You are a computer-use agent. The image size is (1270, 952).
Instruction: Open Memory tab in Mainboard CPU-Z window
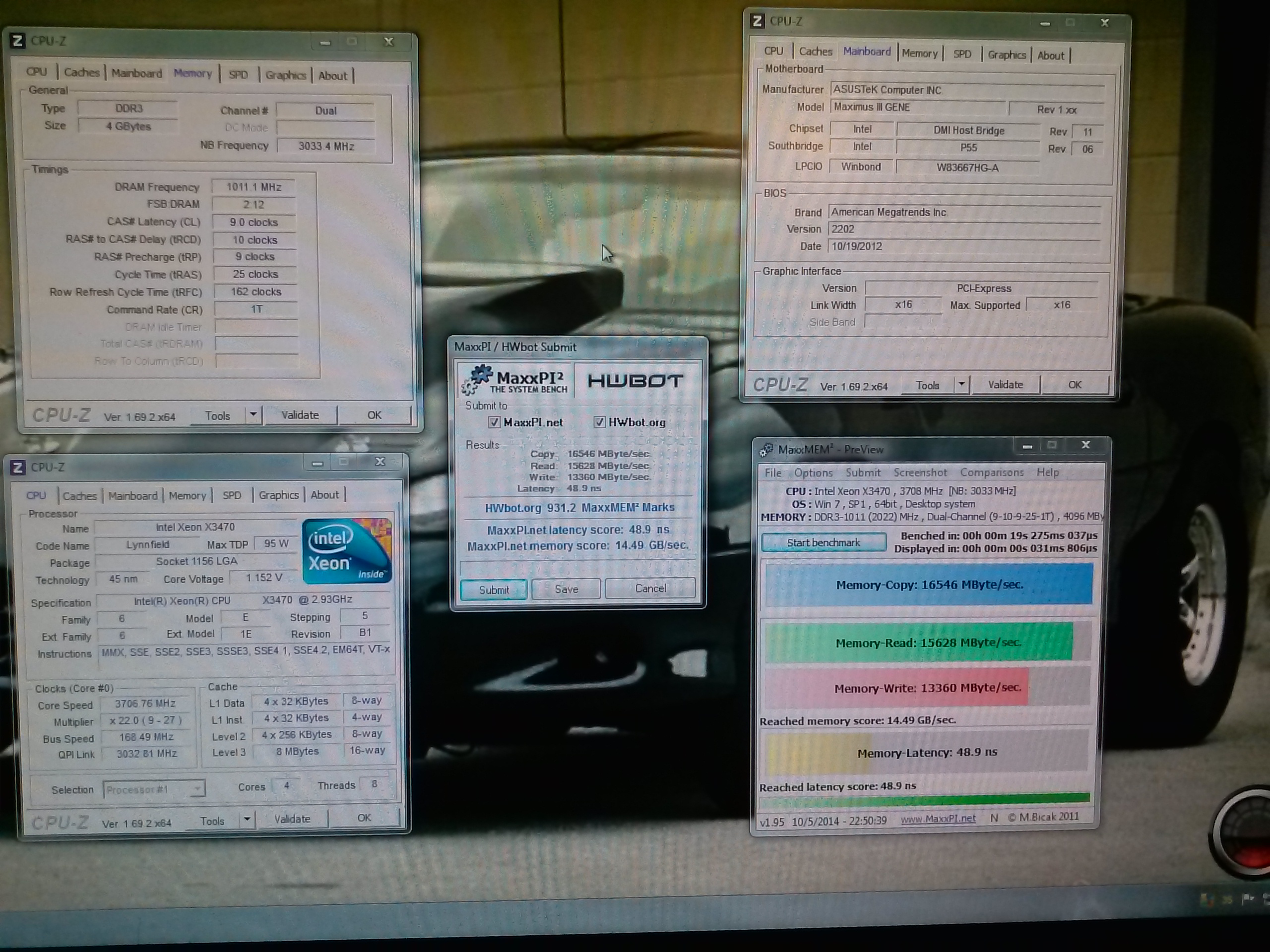[x=919, y=54]
